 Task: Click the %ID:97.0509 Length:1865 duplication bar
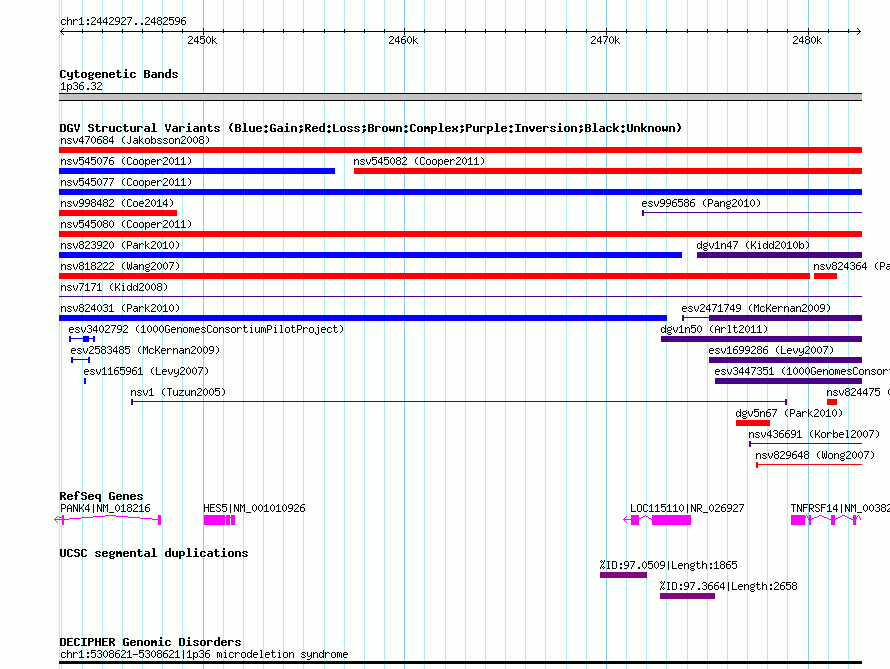coord(623,575)
